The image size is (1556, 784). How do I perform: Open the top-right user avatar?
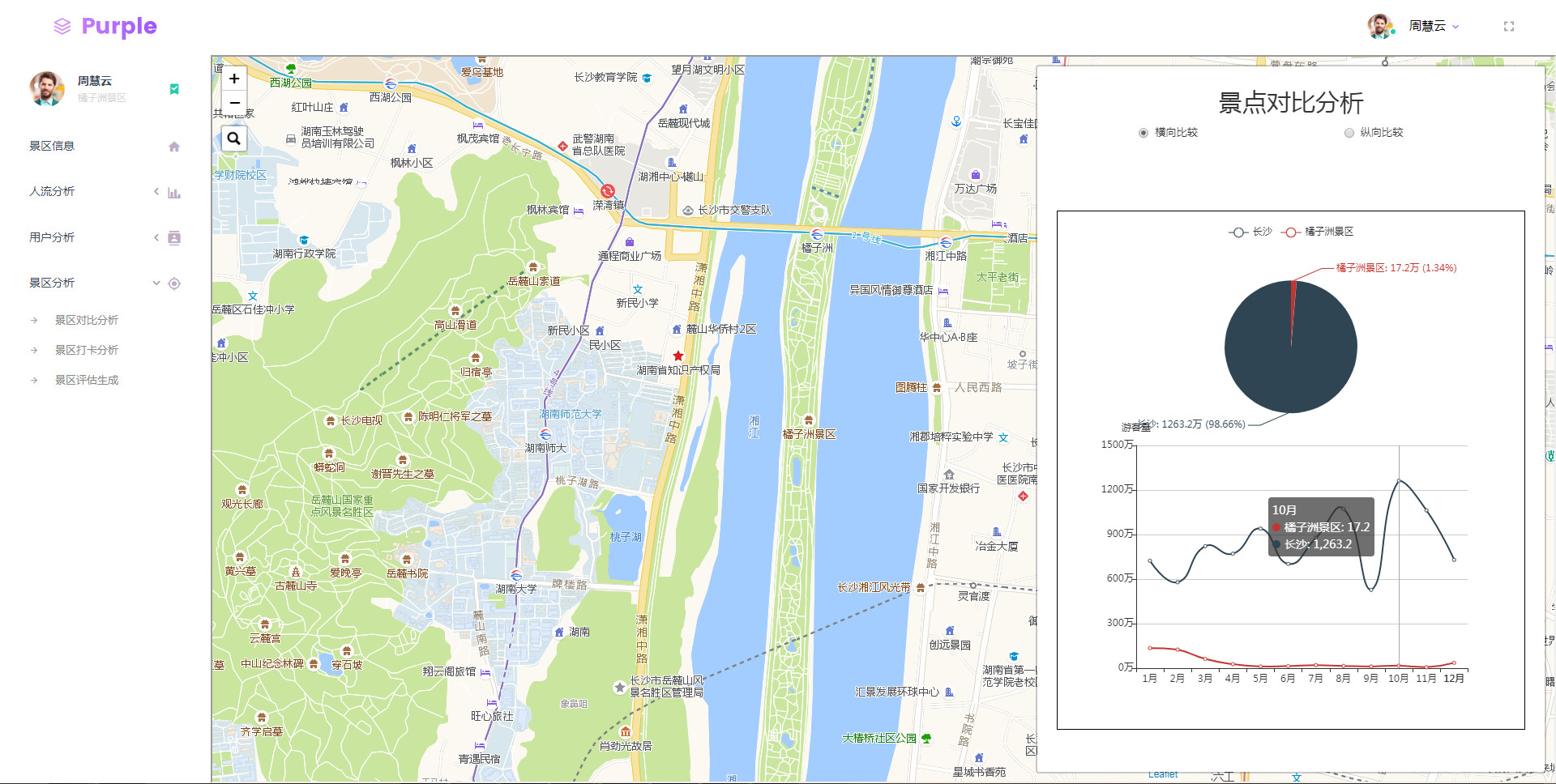pos(1381,26)
